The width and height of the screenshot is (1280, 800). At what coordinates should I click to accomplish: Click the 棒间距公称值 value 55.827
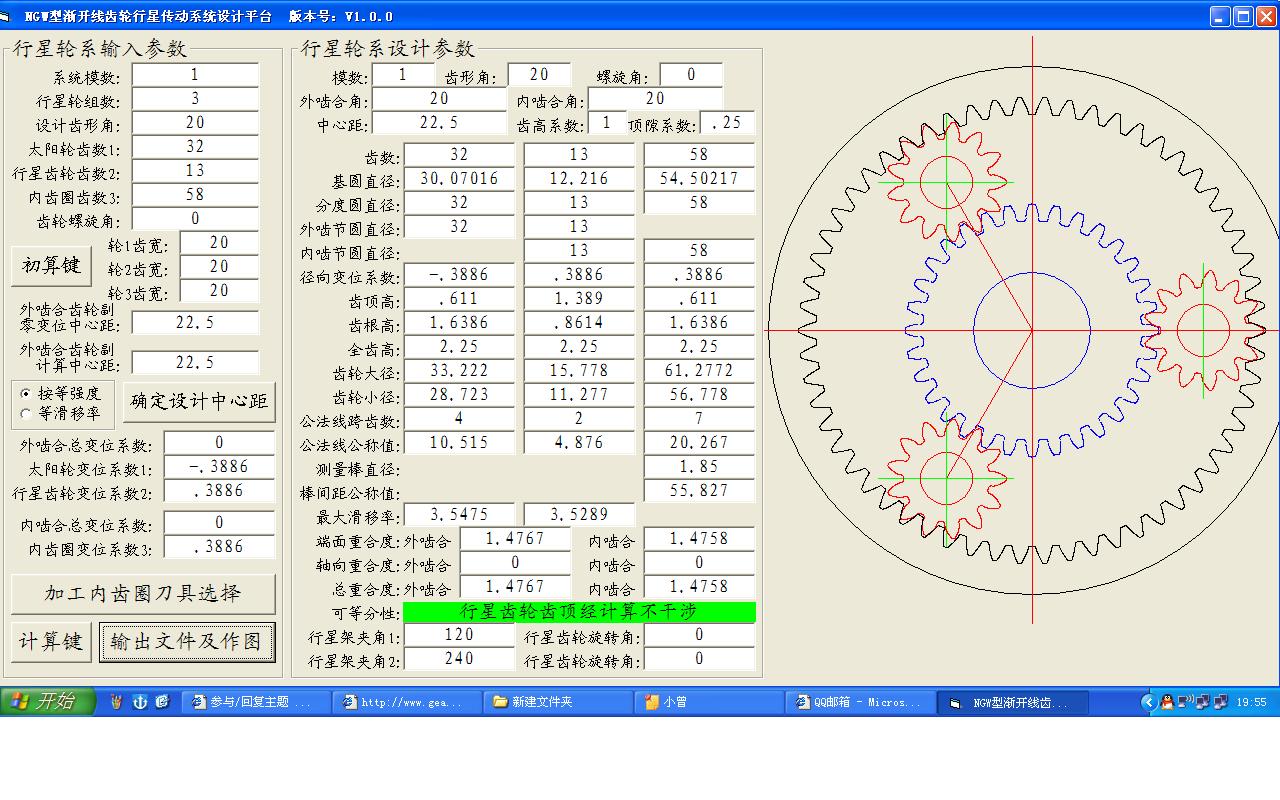tap(699, 490)
